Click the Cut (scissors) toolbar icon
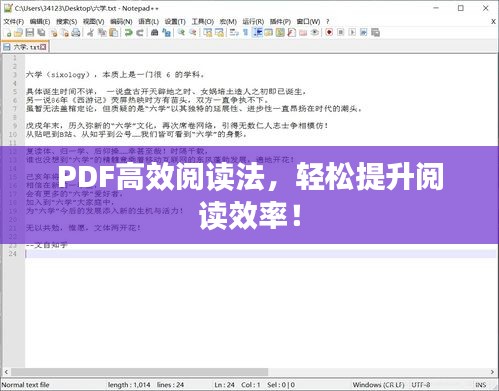499x391 pixels. [x=90, y=33]
